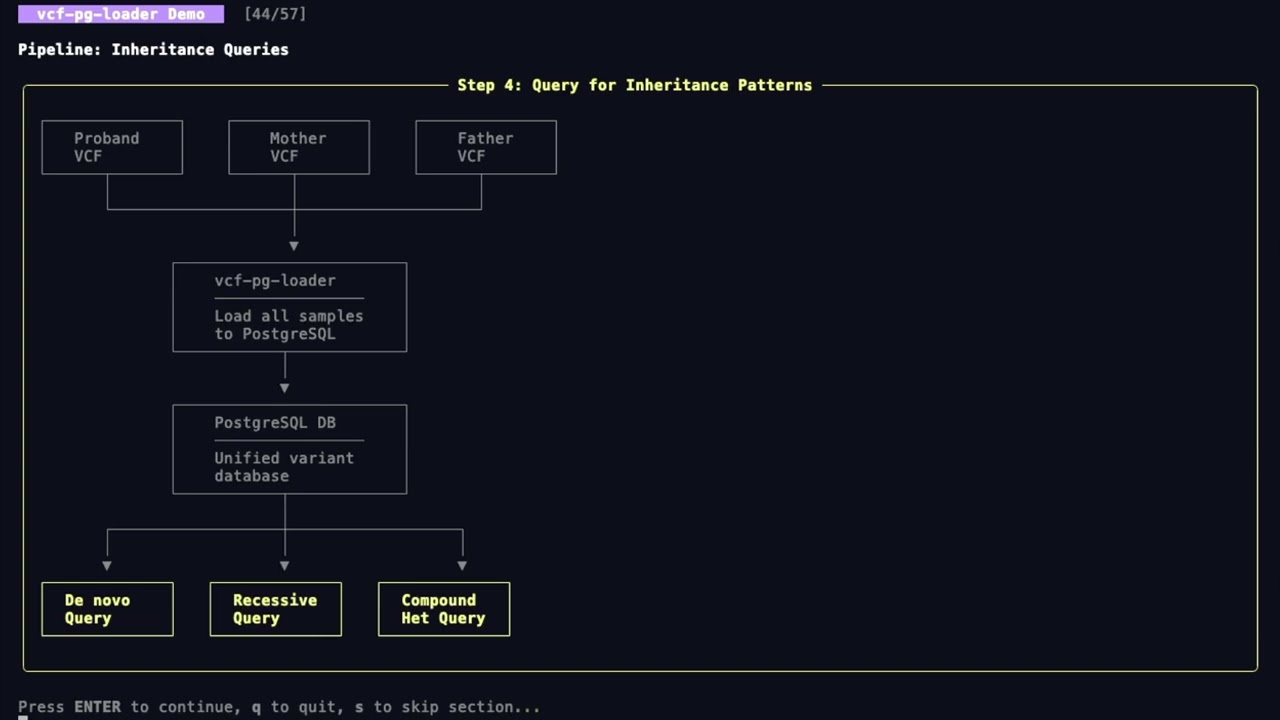1280x720 pixels.
Task: Select the De novo Query node
Action: 107,609
